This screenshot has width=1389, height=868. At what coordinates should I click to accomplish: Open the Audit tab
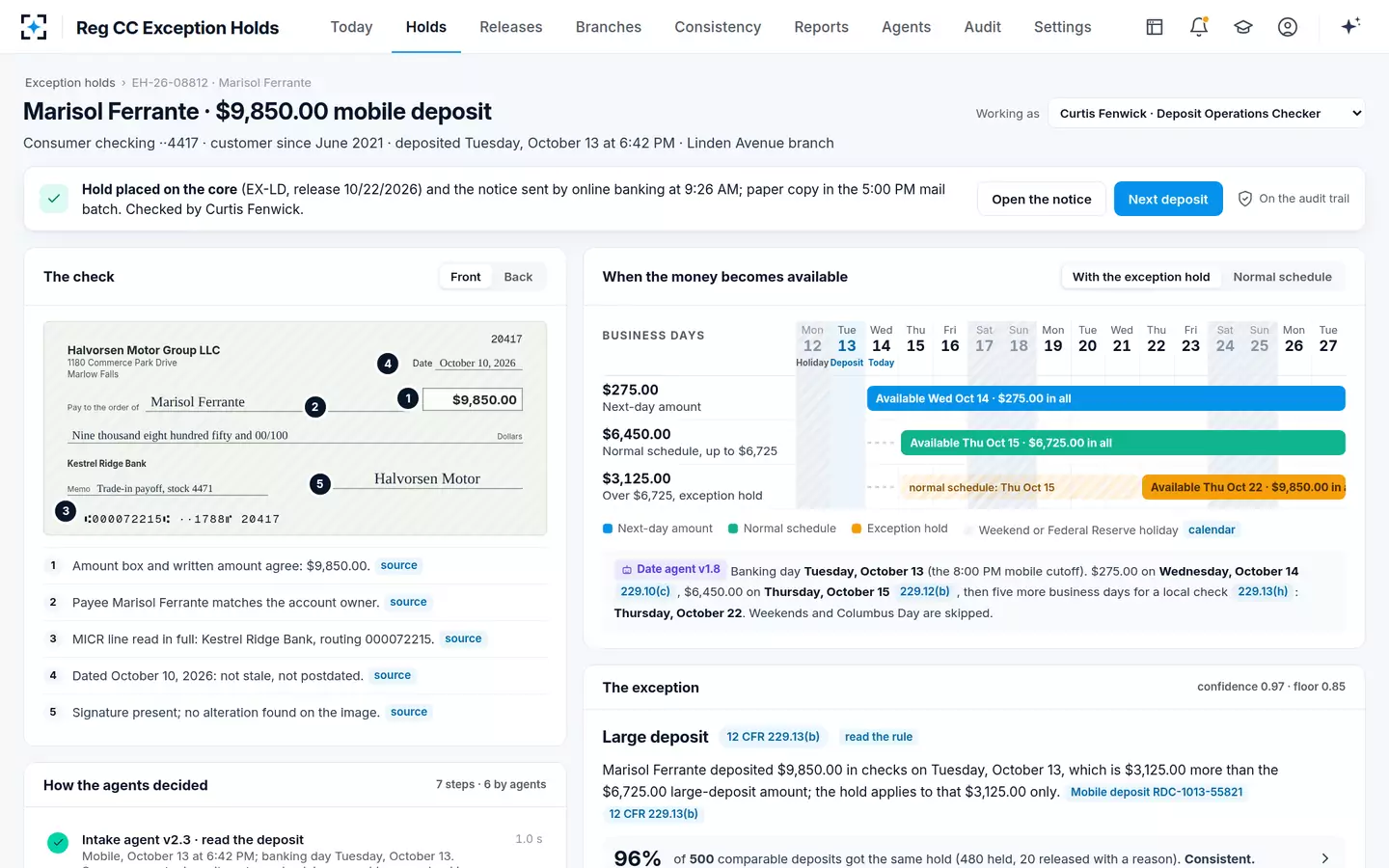click(x=983, y=27)
